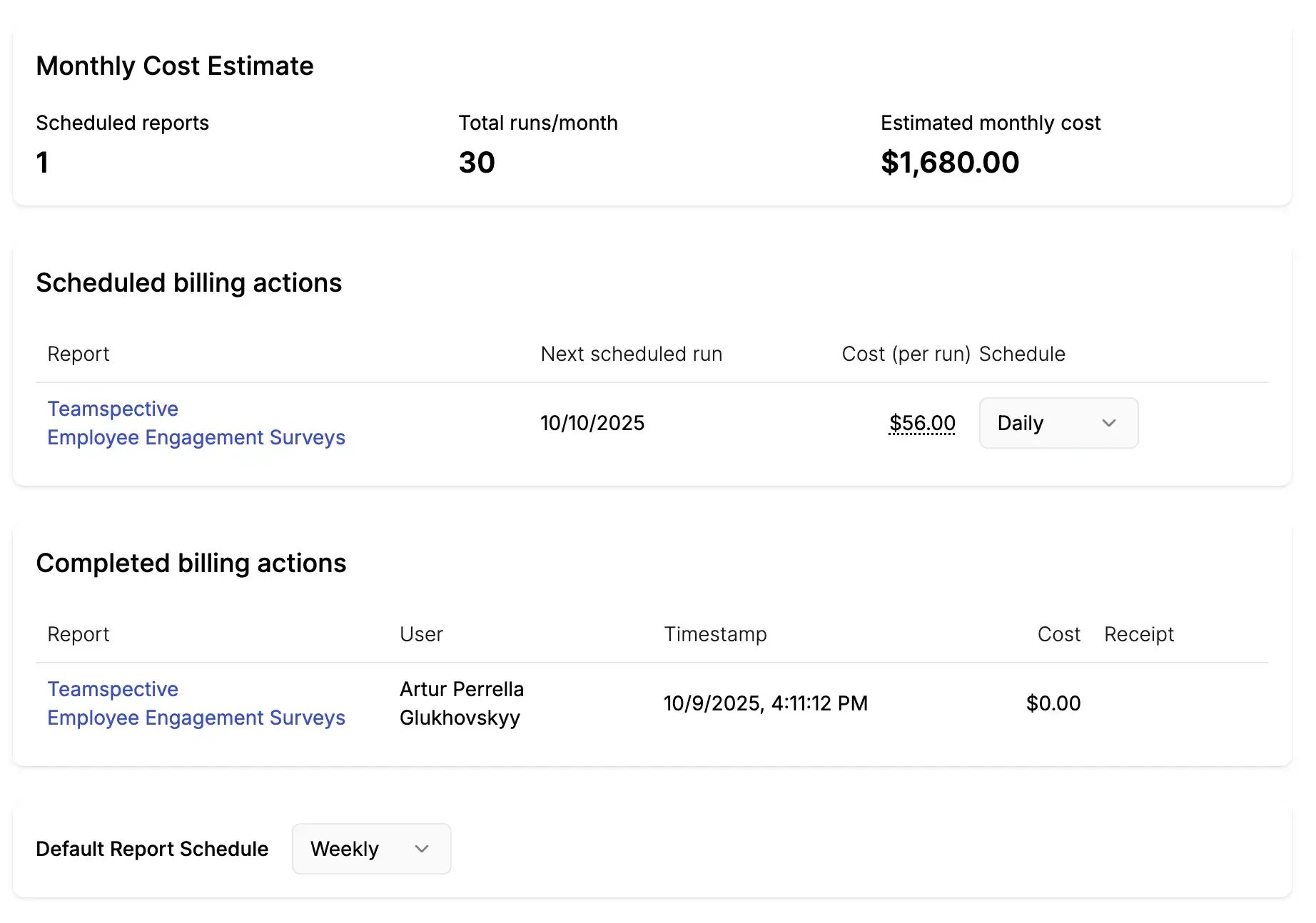Click the Next scheduled run column header
Viewport: 1316px width, 923px height.
(631, 354)
